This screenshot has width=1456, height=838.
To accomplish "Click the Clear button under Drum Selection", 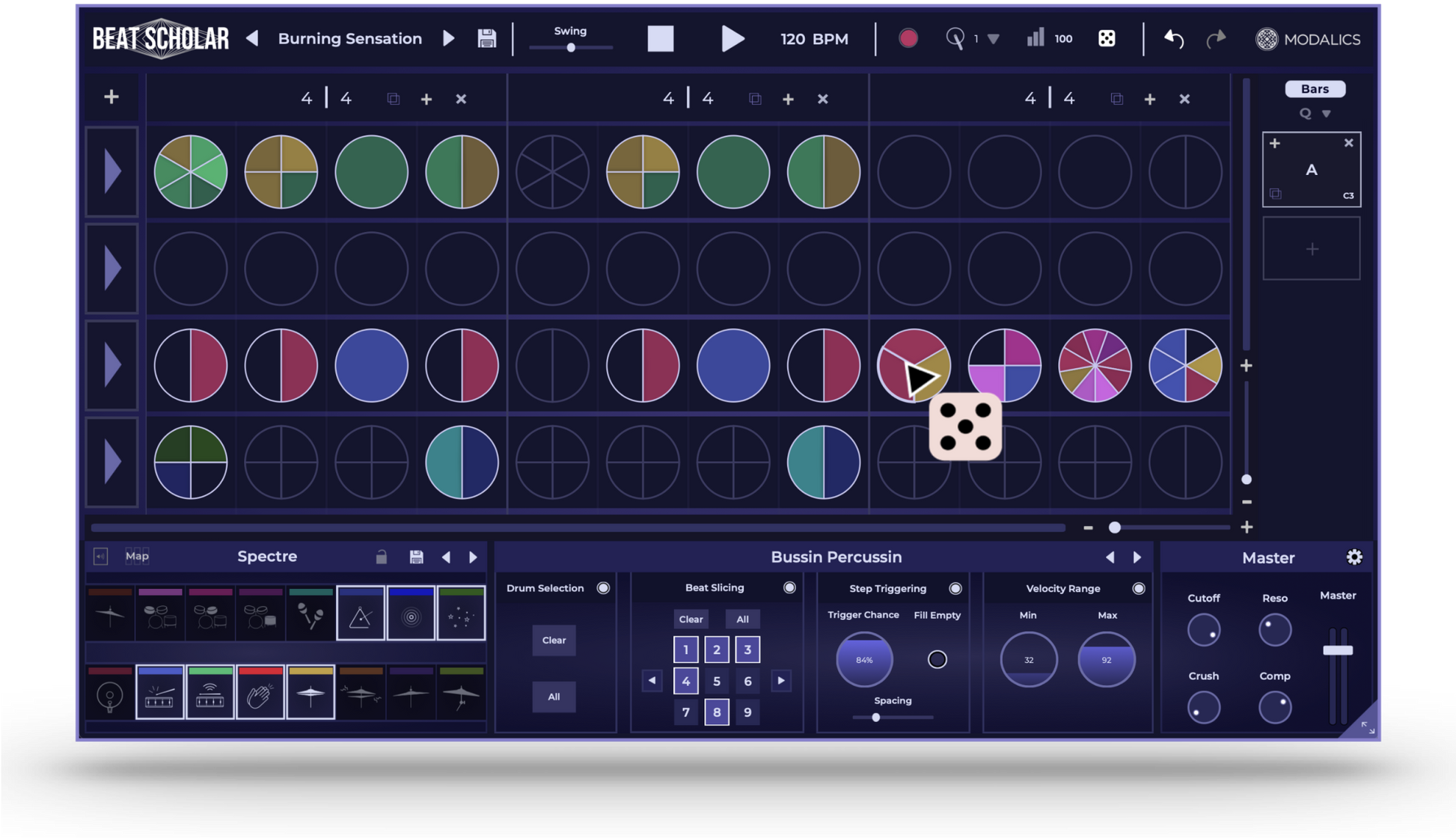I will coord(554,640).
